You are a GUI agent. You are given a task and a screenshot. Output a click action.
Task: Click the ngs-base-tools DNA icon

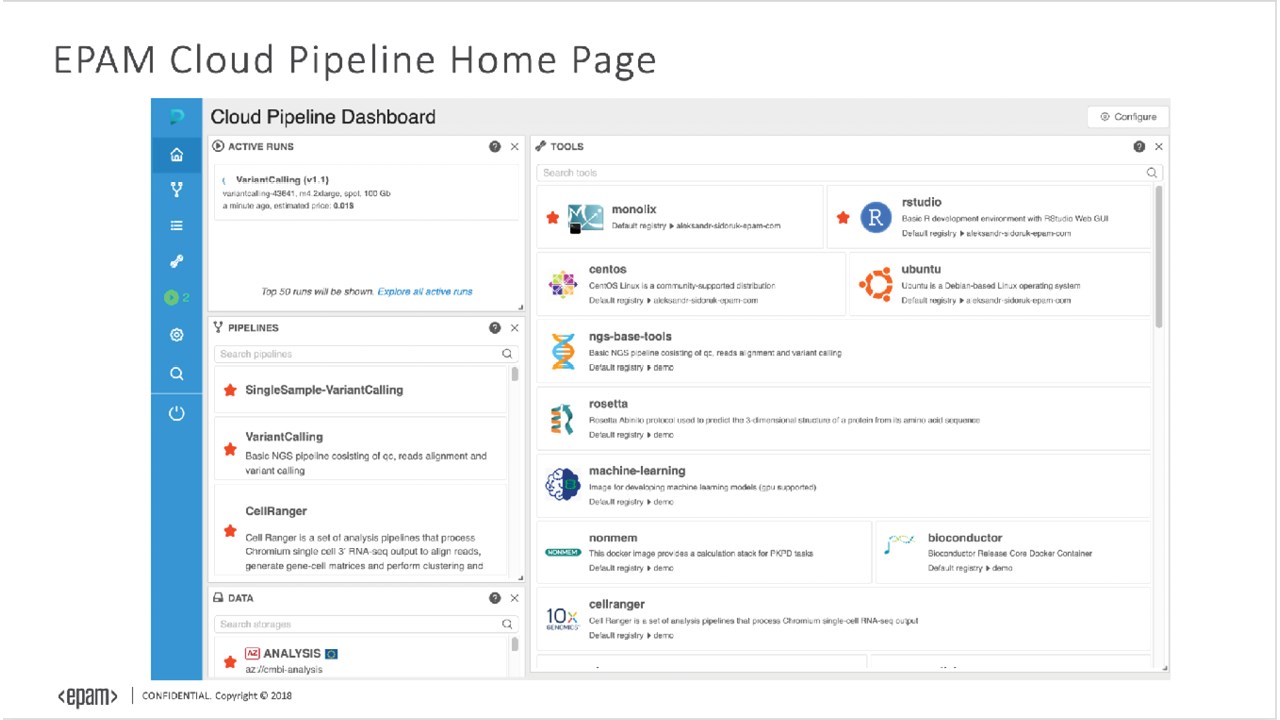[564, 352]
